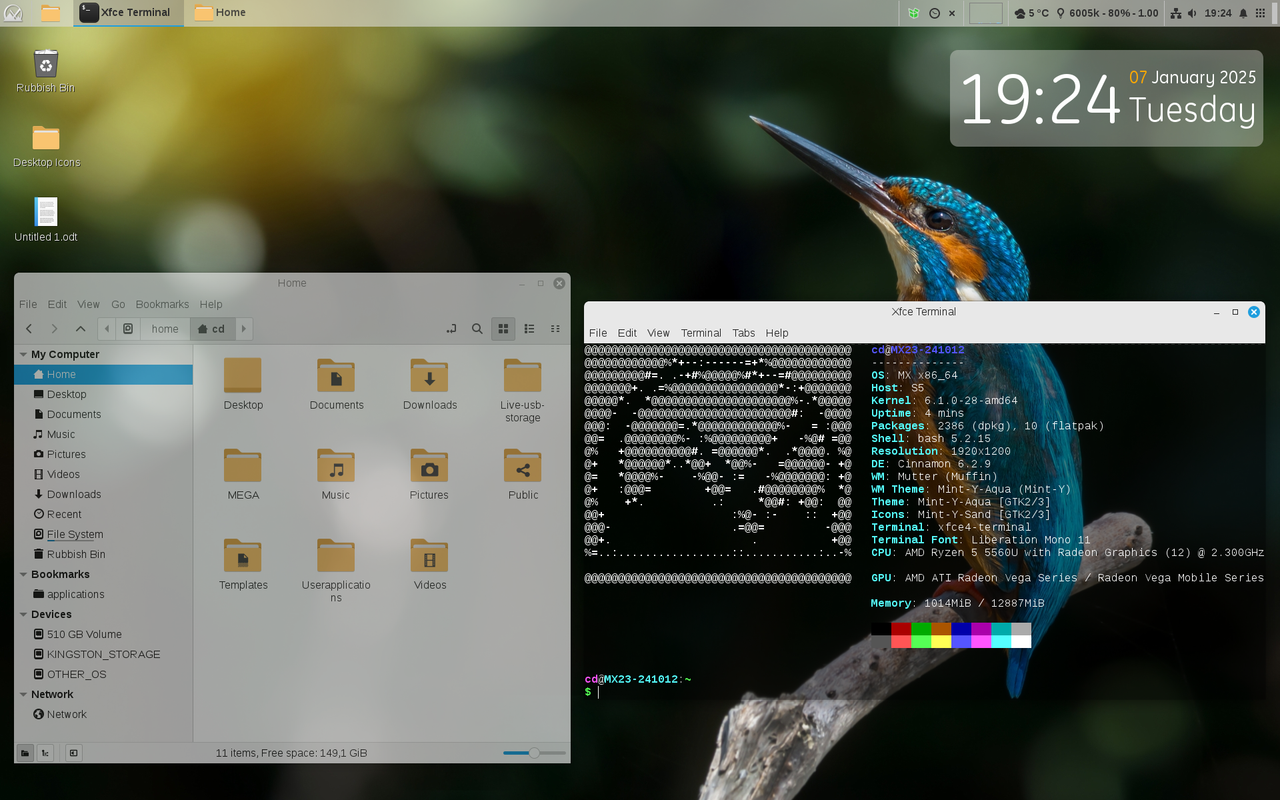Open search in file manager
The height and width of the screenshot is (800, 1280).
click(478, 328)
